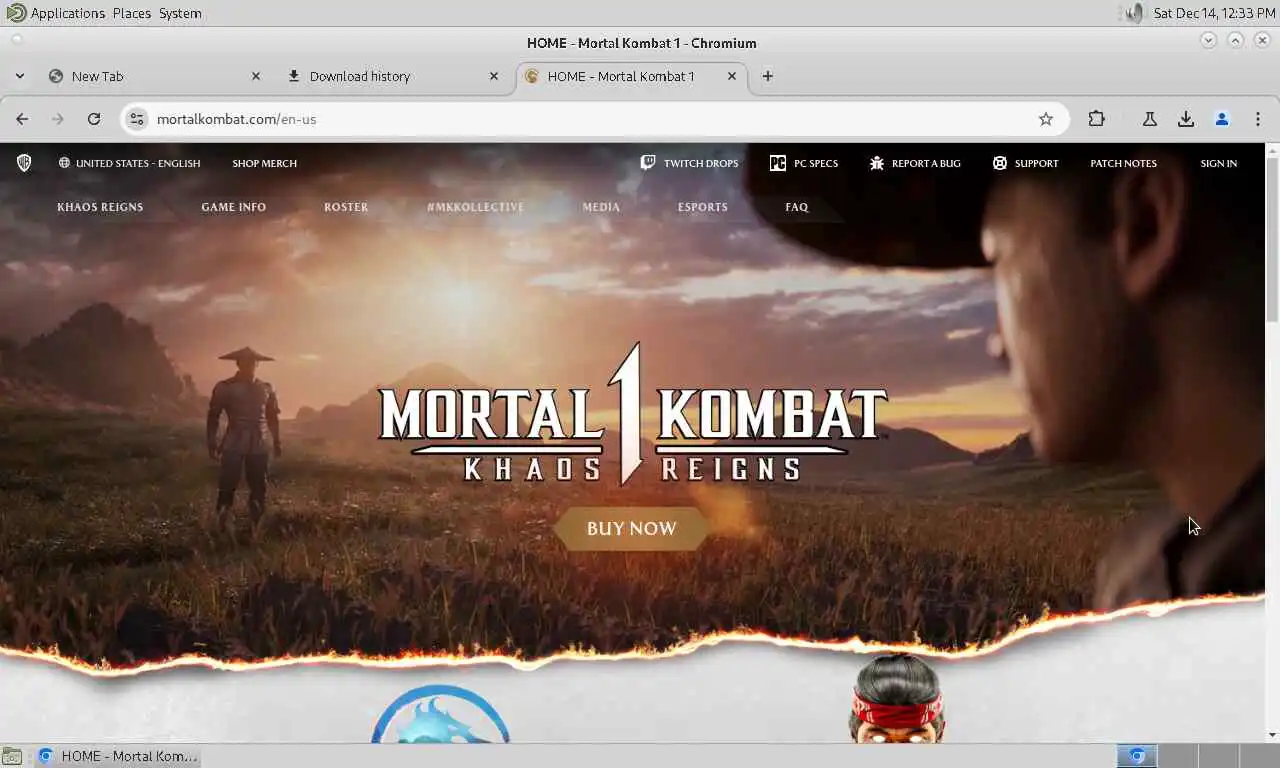Screen dimensions: 1280x768
Task: Open the Roster menu item
Action: tap(346, 207)
